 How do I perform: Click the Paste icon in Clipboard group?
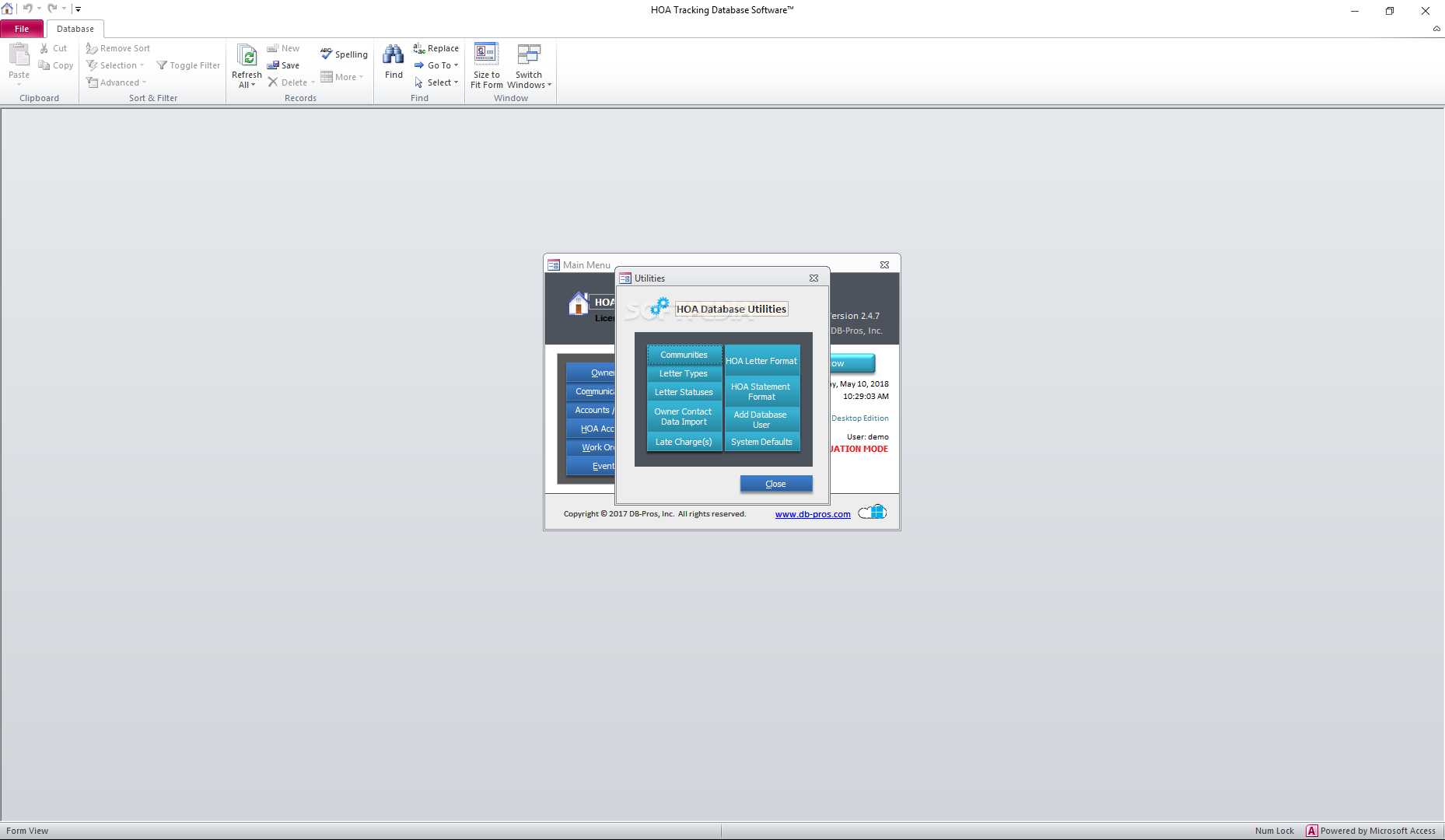(x=19, y=54)
